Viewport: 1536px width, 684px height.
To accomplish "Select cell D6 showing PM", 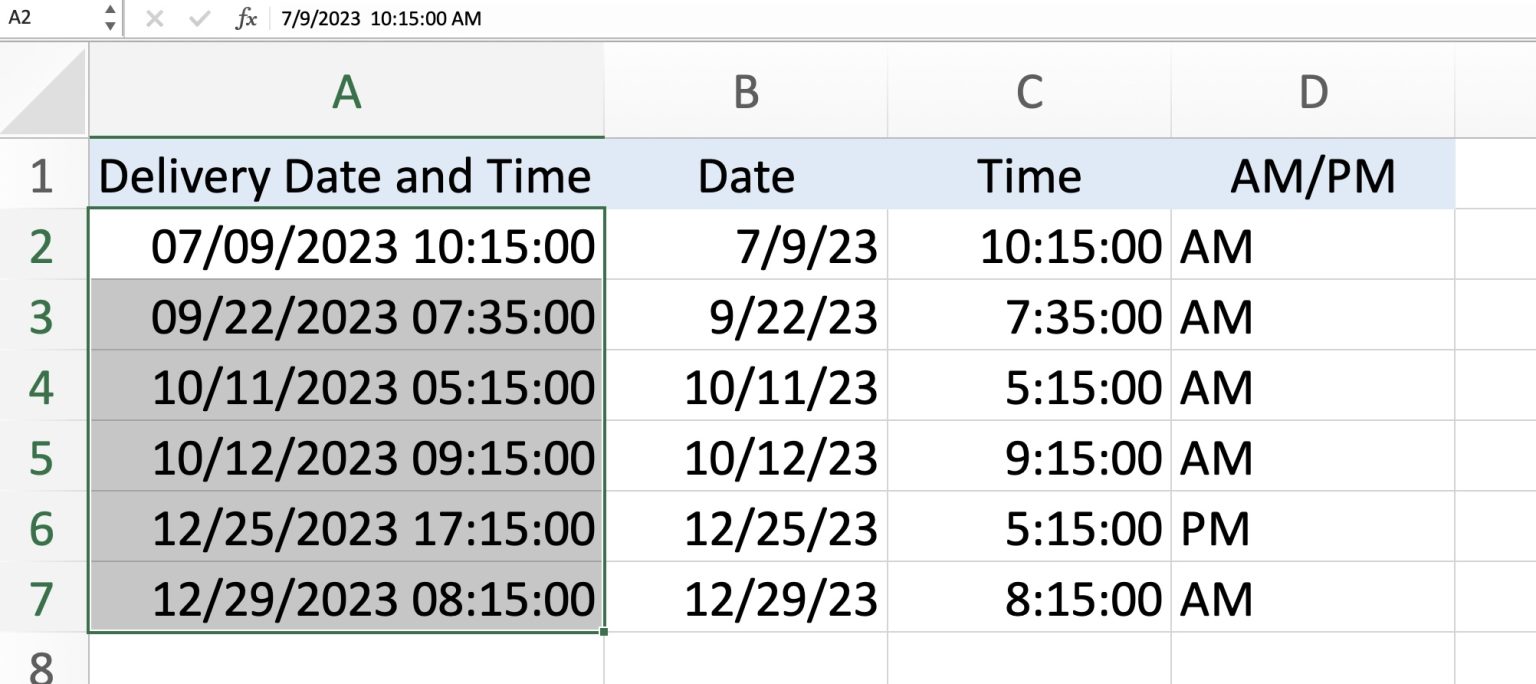I will coord(1313,528).
